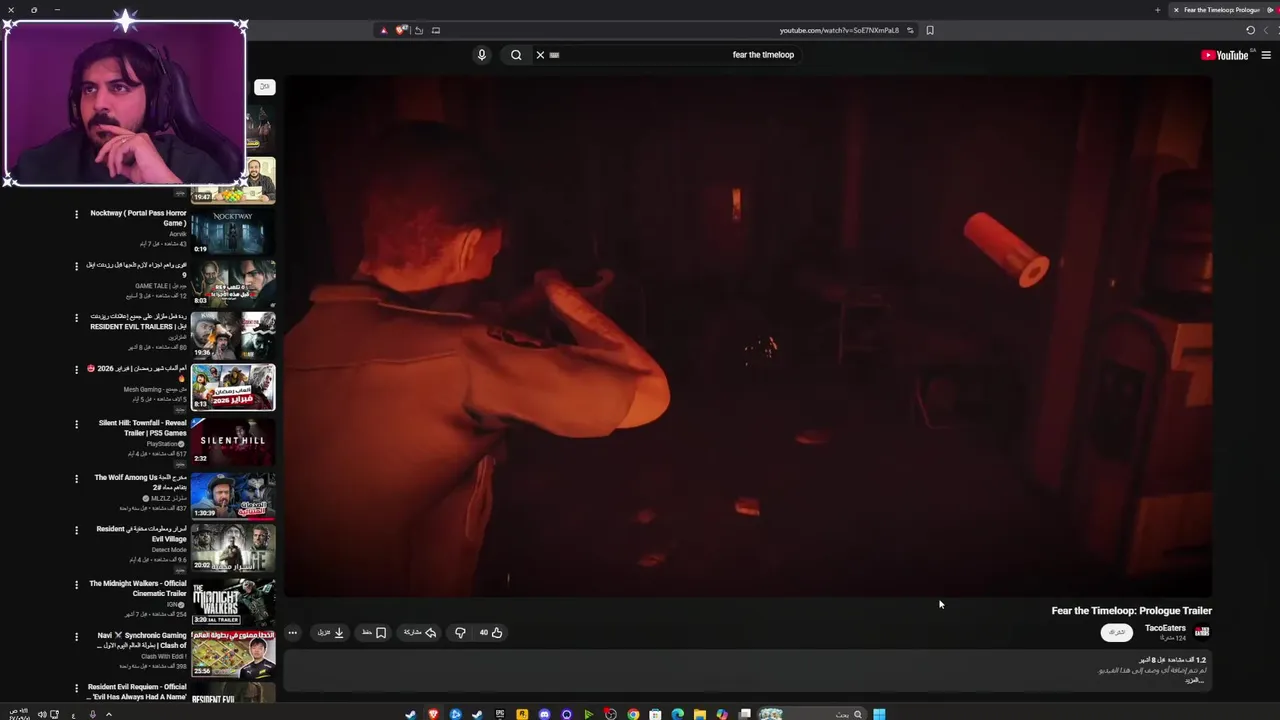Image resolution: width=1280 pixels, height=720 pixels.
Task: Open the YouTube hamburger guide menu
Action: pos(1266,55)
